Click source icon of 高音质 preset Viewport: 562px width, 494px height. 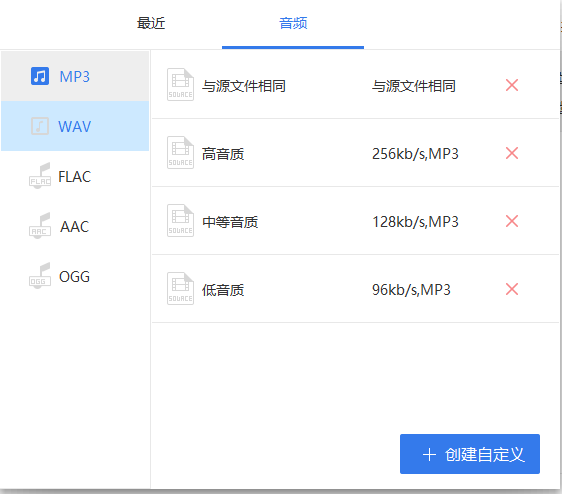(180, 153)
